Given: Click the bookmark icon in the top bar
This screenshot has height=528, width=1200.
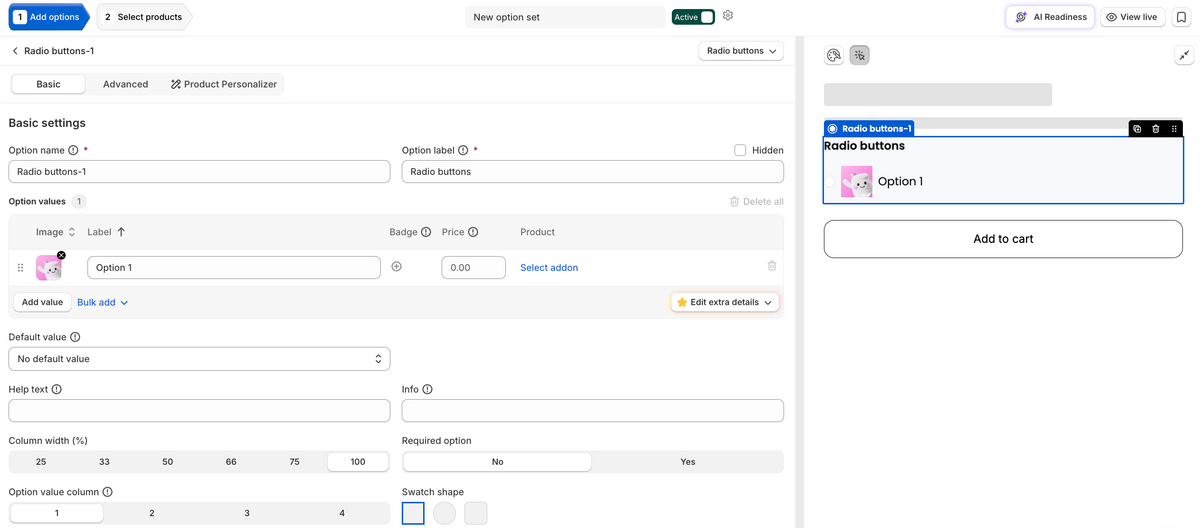Looking at the screenshot, I should tap(1181, 17).
